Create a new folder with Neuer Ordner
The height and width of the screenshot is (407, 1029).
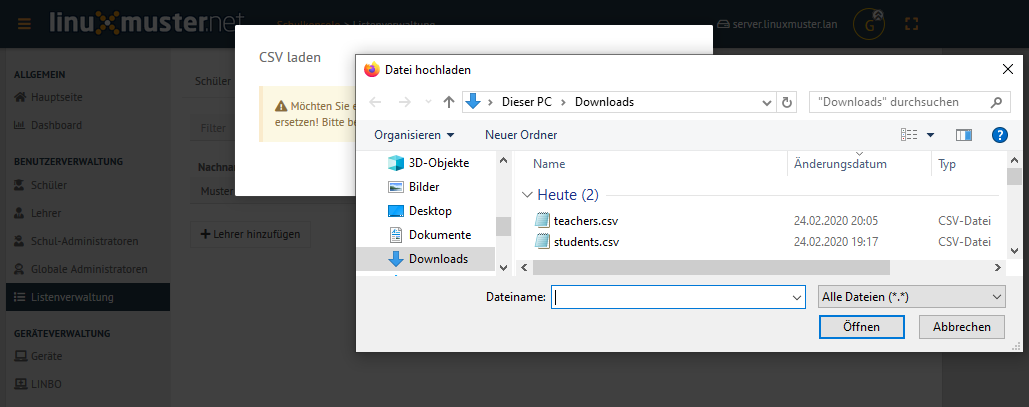(x=521, y=135)
